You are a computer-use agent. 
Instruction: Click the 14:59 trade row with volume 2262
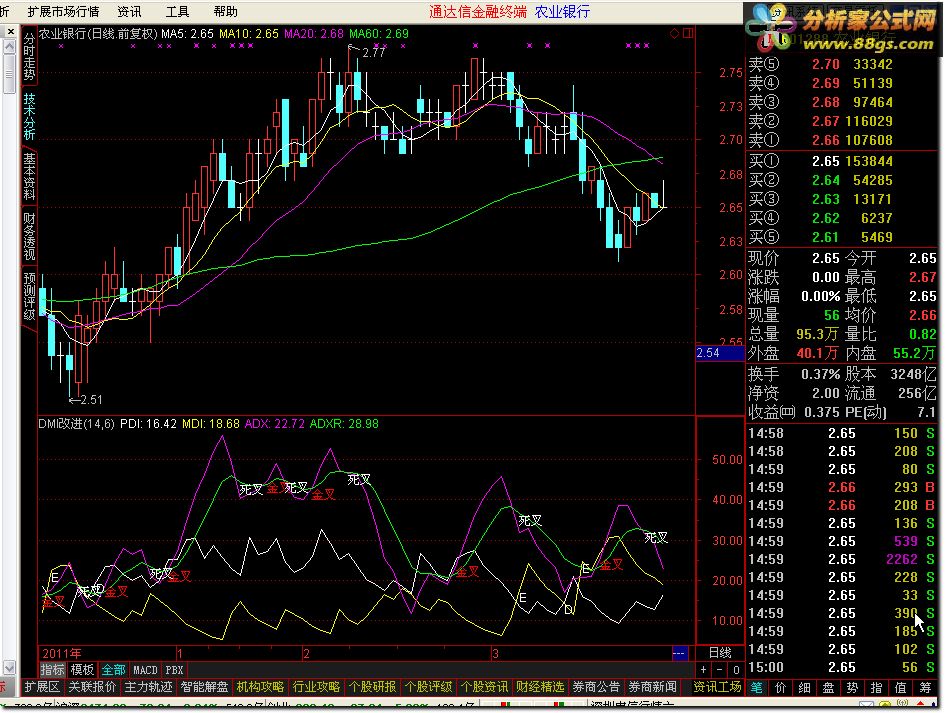tap(842, 559)
